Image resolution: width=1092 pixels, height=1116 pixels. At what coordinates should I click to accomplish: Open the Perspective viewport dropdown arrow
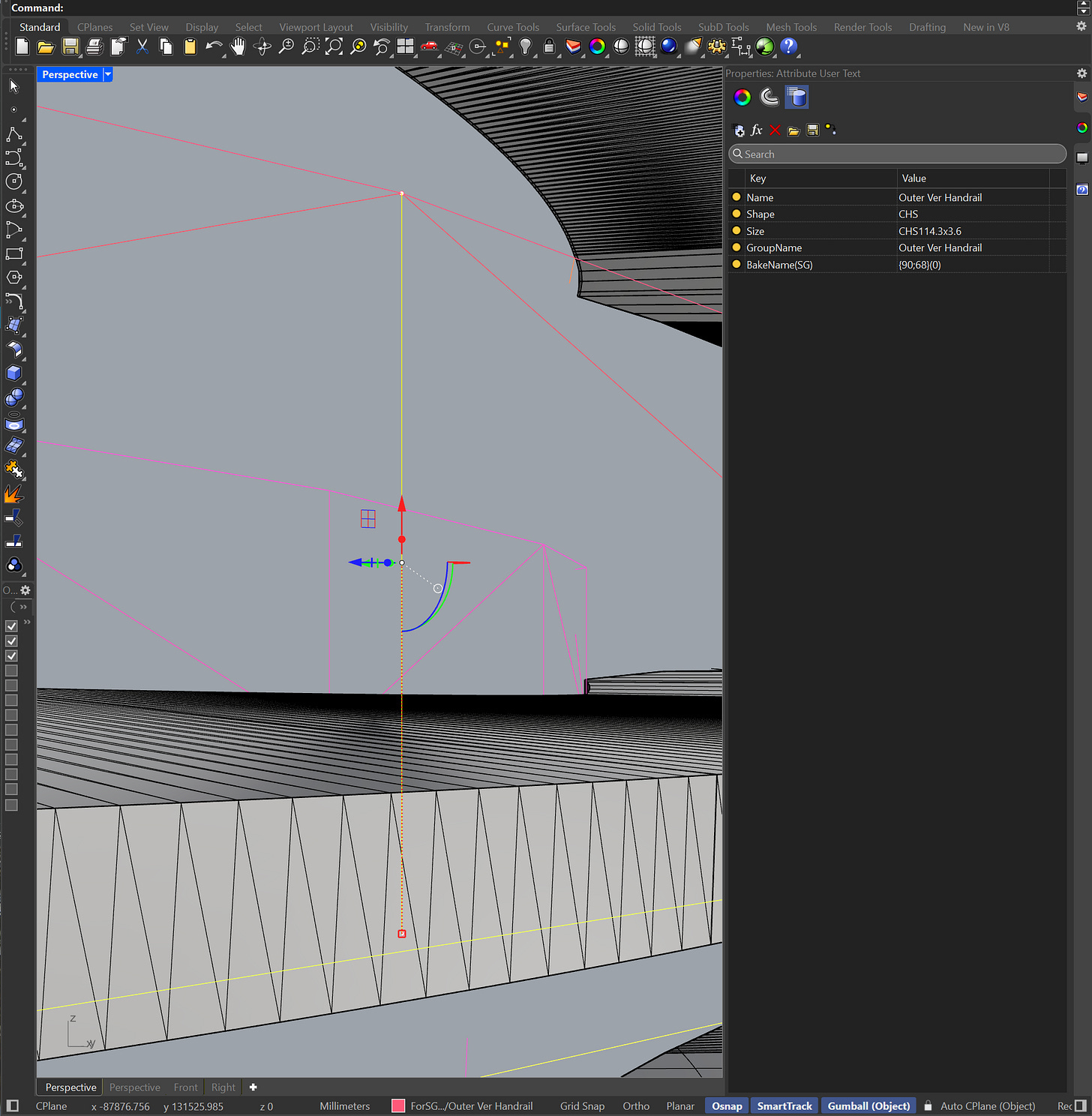pyautogui.click(x=108, y=74)
